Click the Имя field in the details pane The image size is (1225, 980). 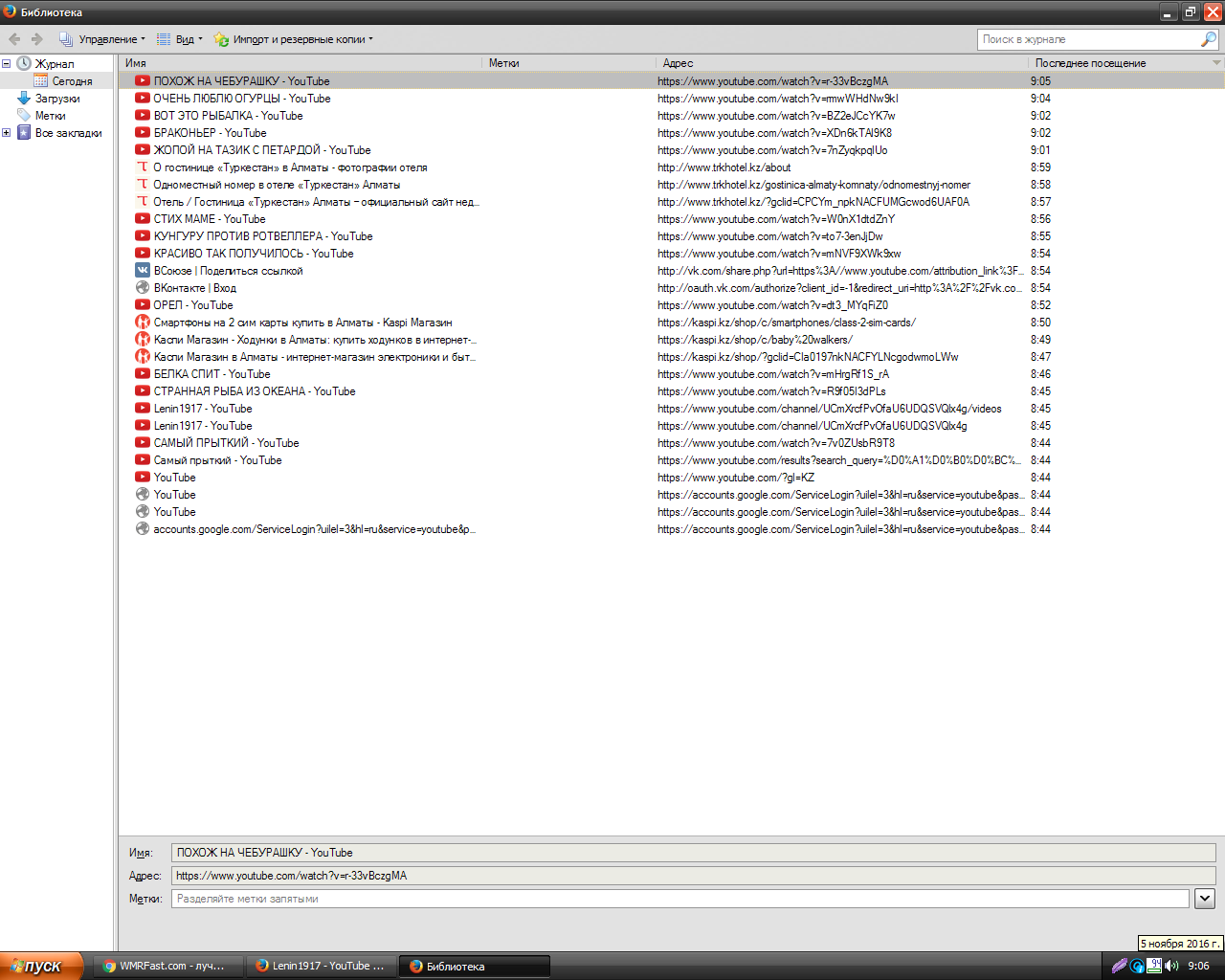pos(693,853)
